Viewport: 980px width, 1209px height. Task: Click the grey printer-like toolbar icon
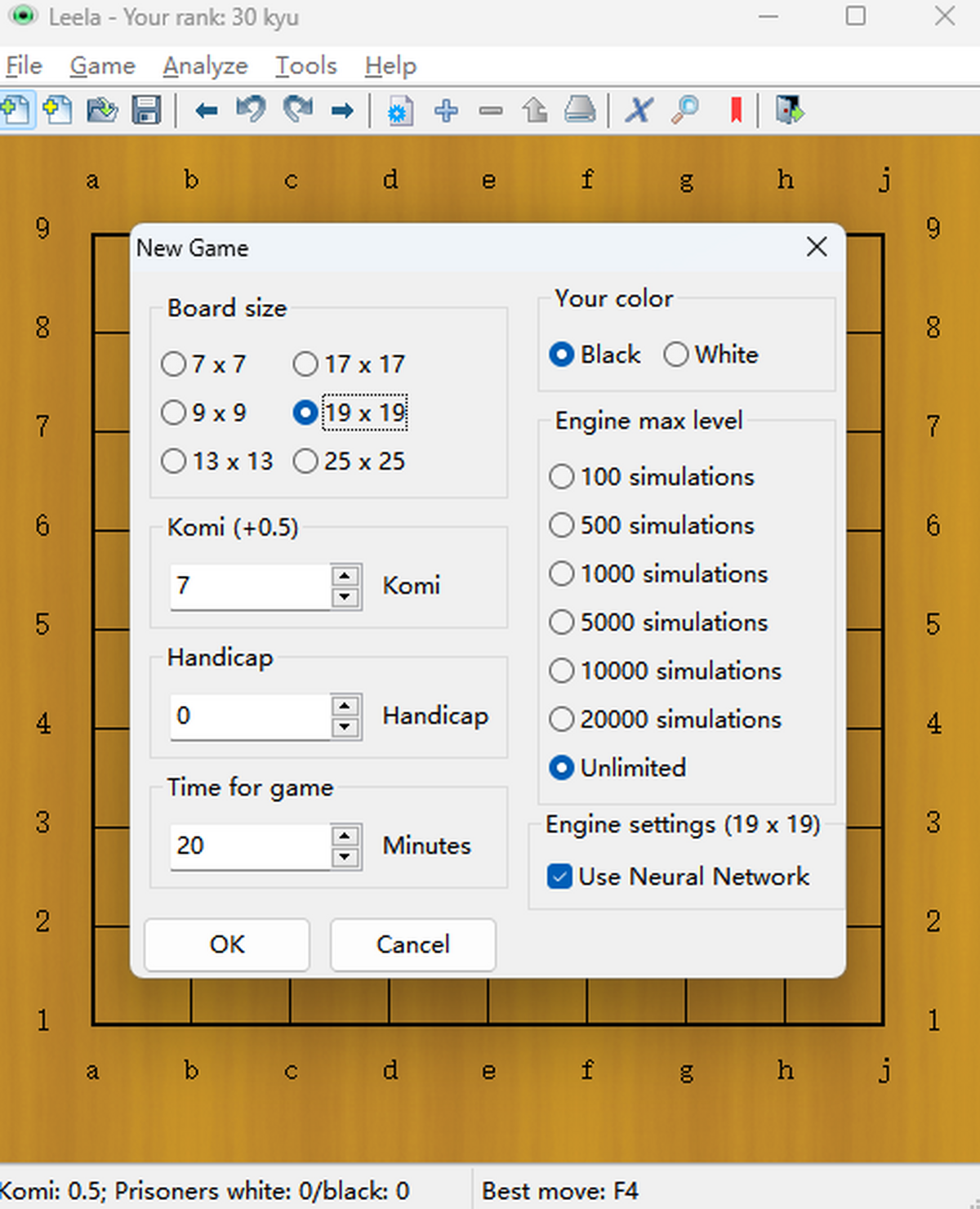click(580, 109)
